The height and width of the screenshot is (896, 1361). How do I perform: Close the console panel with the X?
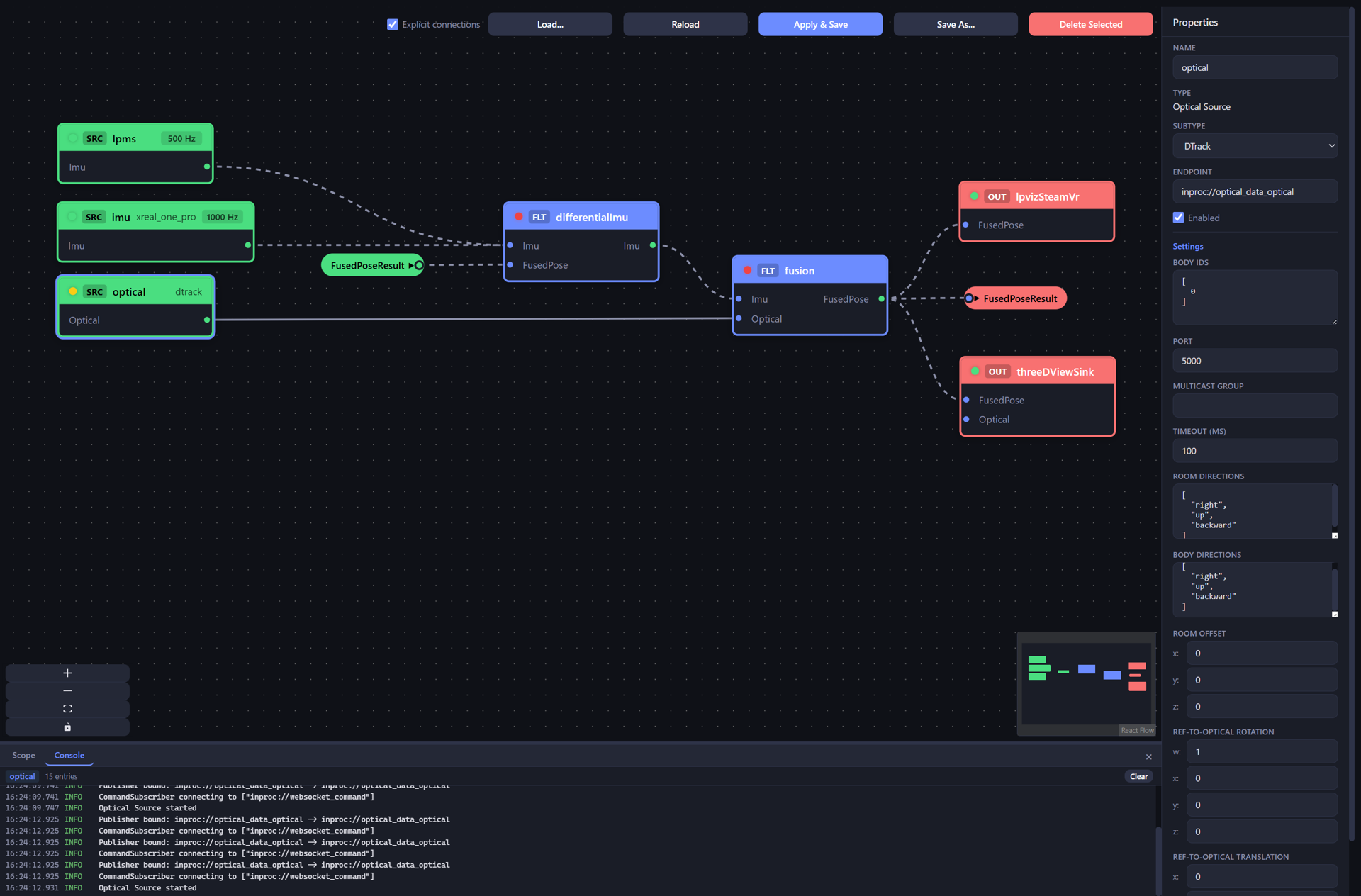tap(1148, 756)
